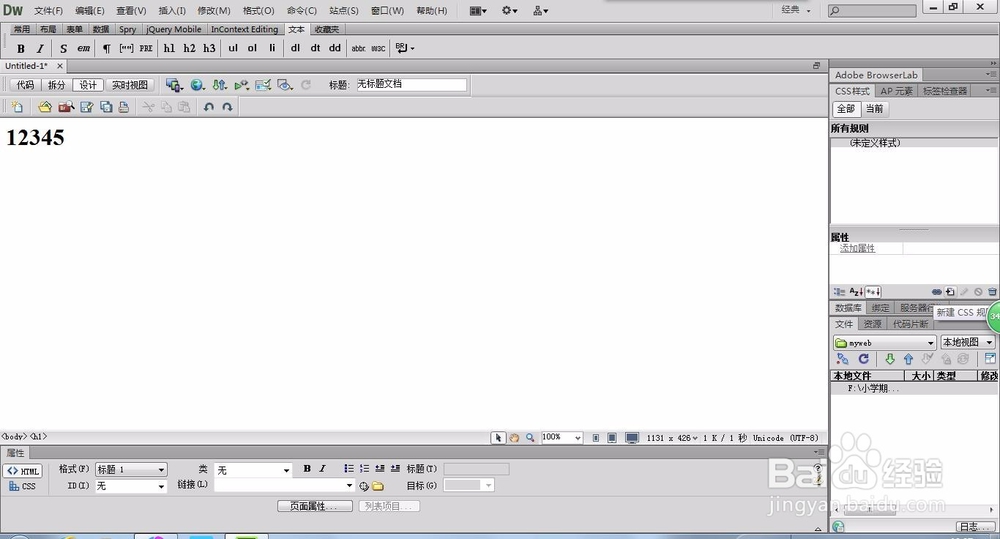The width and height of the screenshot is (1000, 539).
Task: Apply Italic from the text insert bar
Action: (40, 48)
